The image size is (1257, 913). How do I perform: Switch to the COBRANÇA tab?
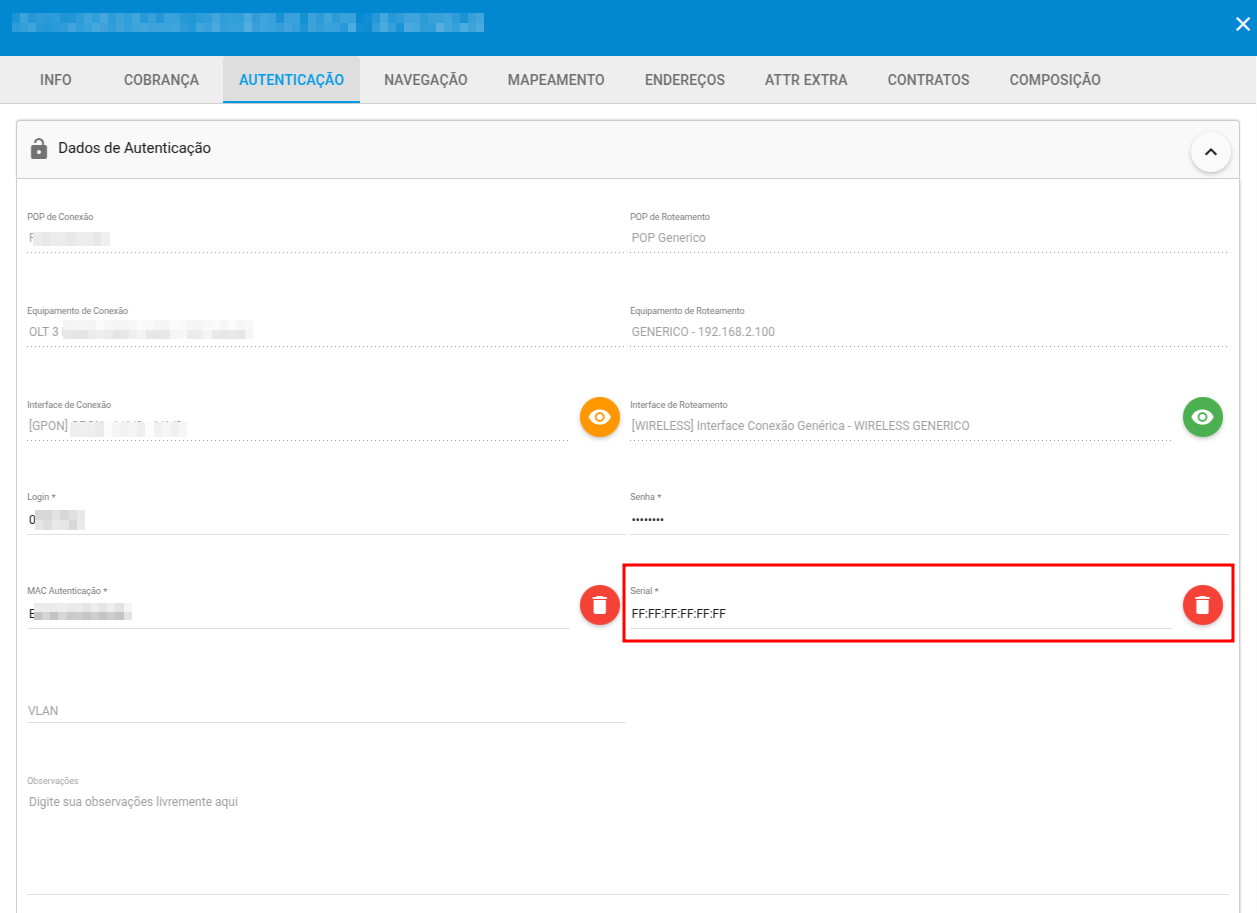161,80
